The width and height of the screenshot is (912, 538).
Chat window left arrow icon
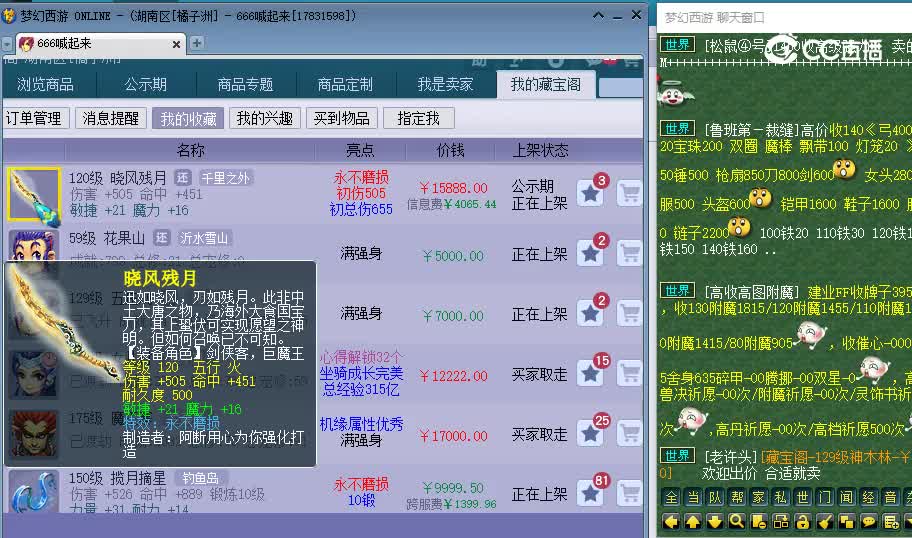(671, 522)
